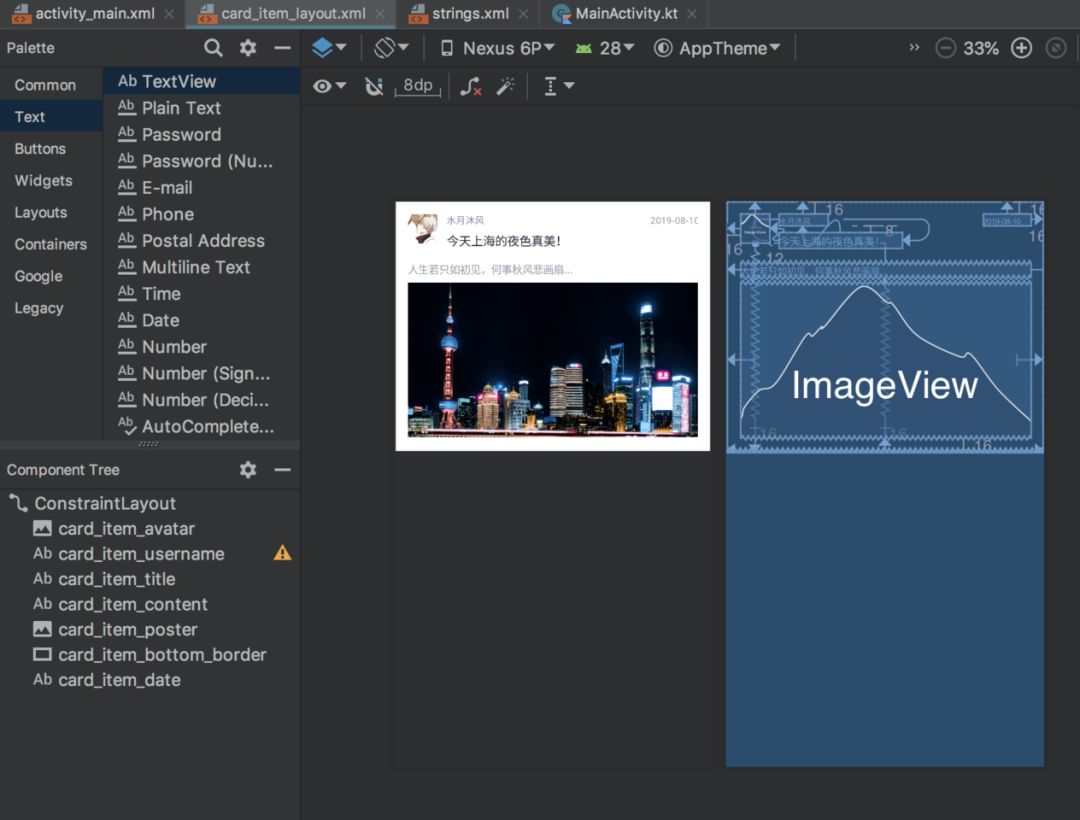Open the AppTheme selector dropdown
This screenshot has width=1080, height=820.
click(x=717, y=48)
